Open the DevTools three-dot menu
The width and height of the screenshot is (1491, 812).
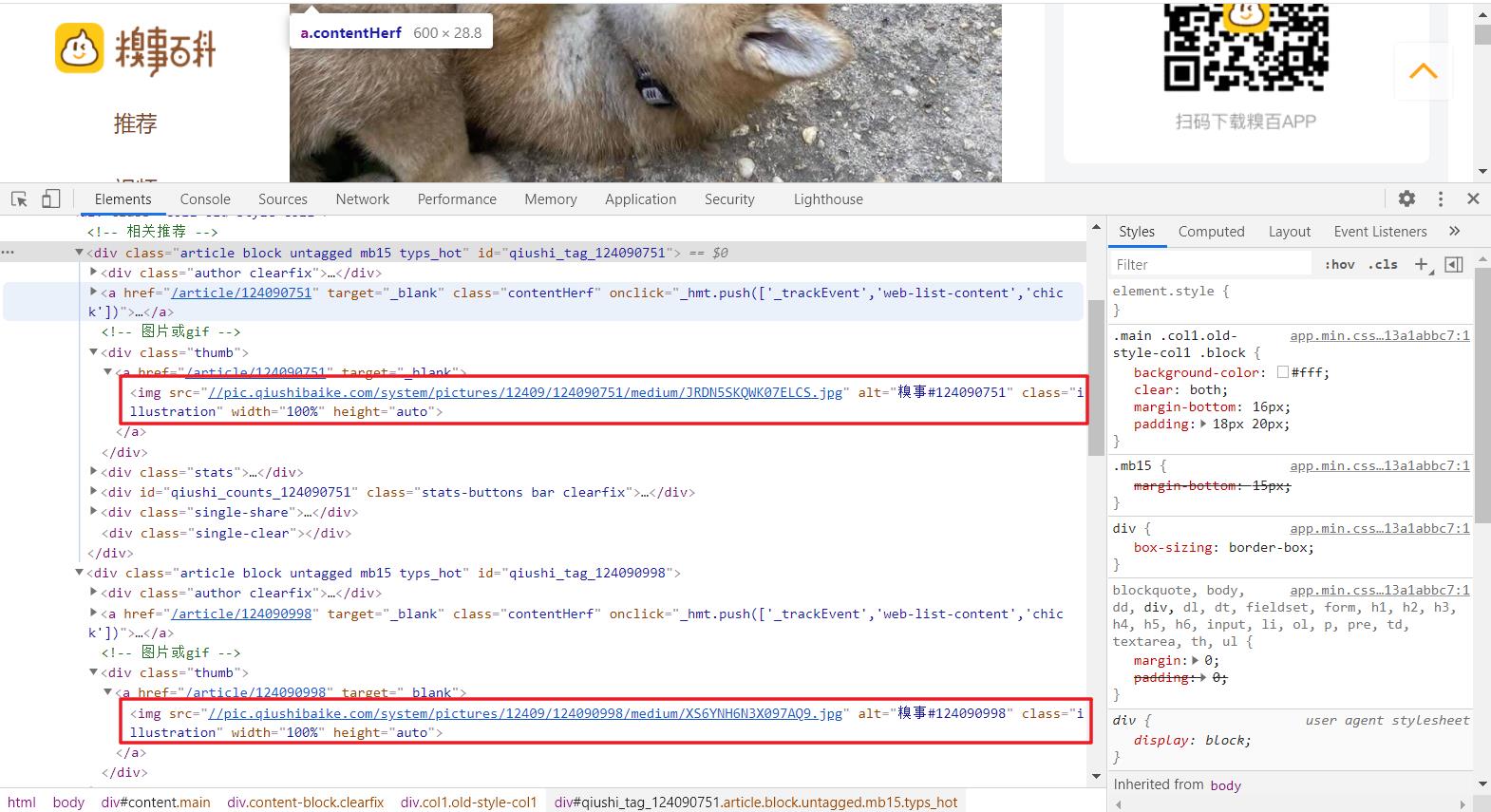point(1441,198)
